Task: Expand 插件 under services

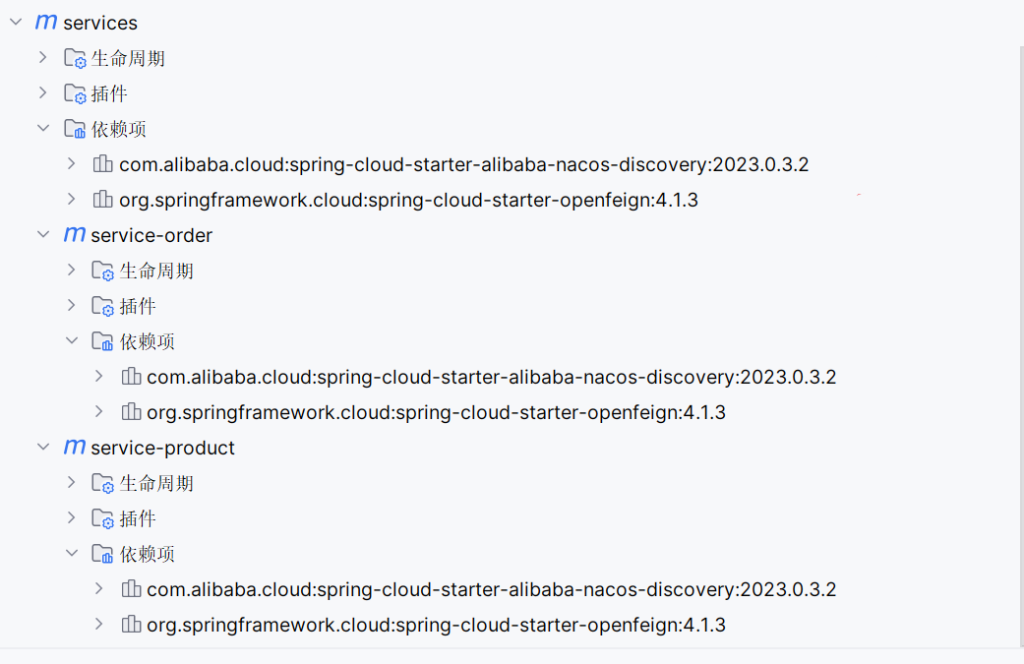Action: 43,93
